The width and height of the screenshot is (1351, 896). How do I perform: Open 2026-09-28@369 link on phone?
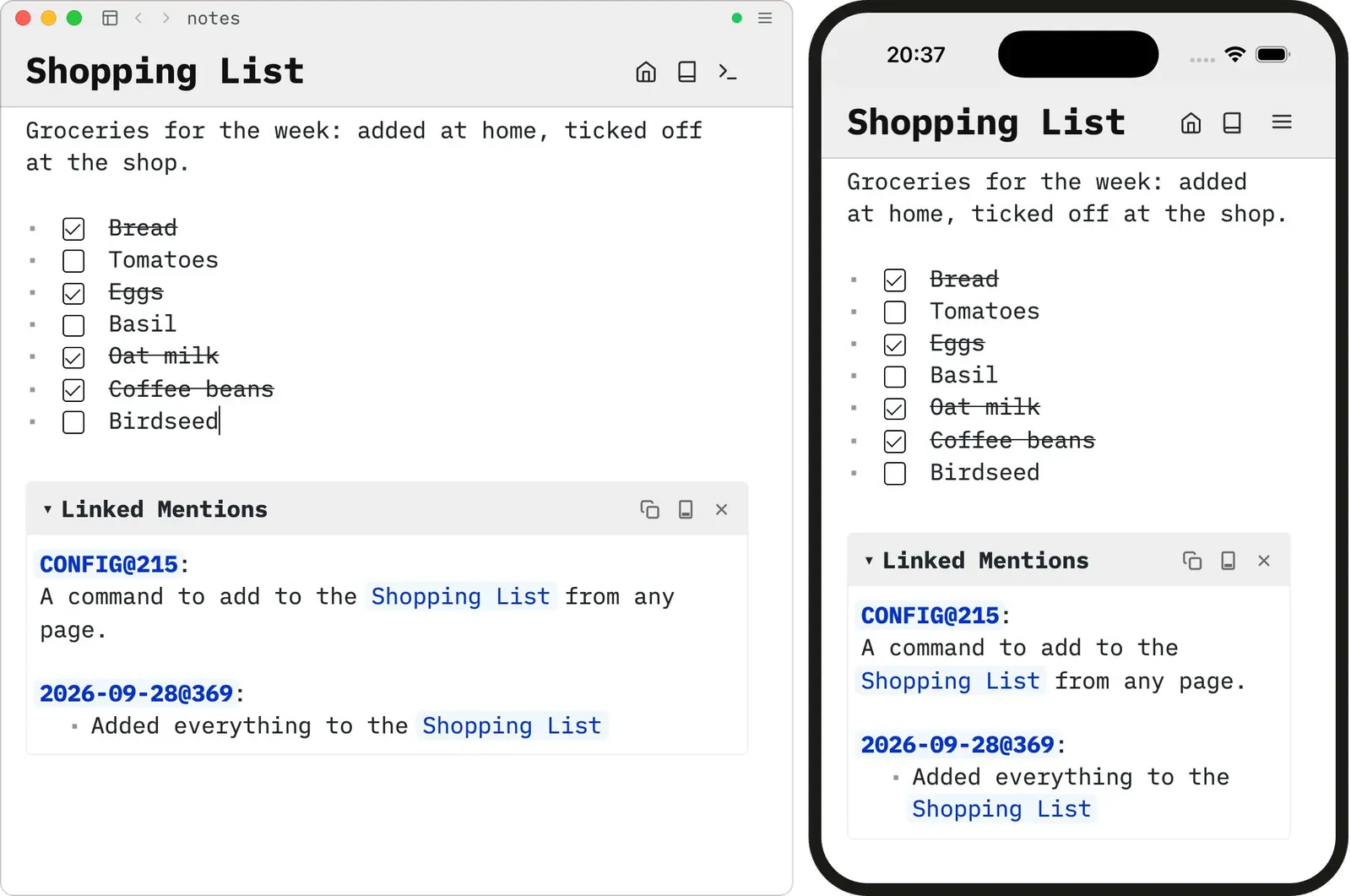click(x=958, y=745)
